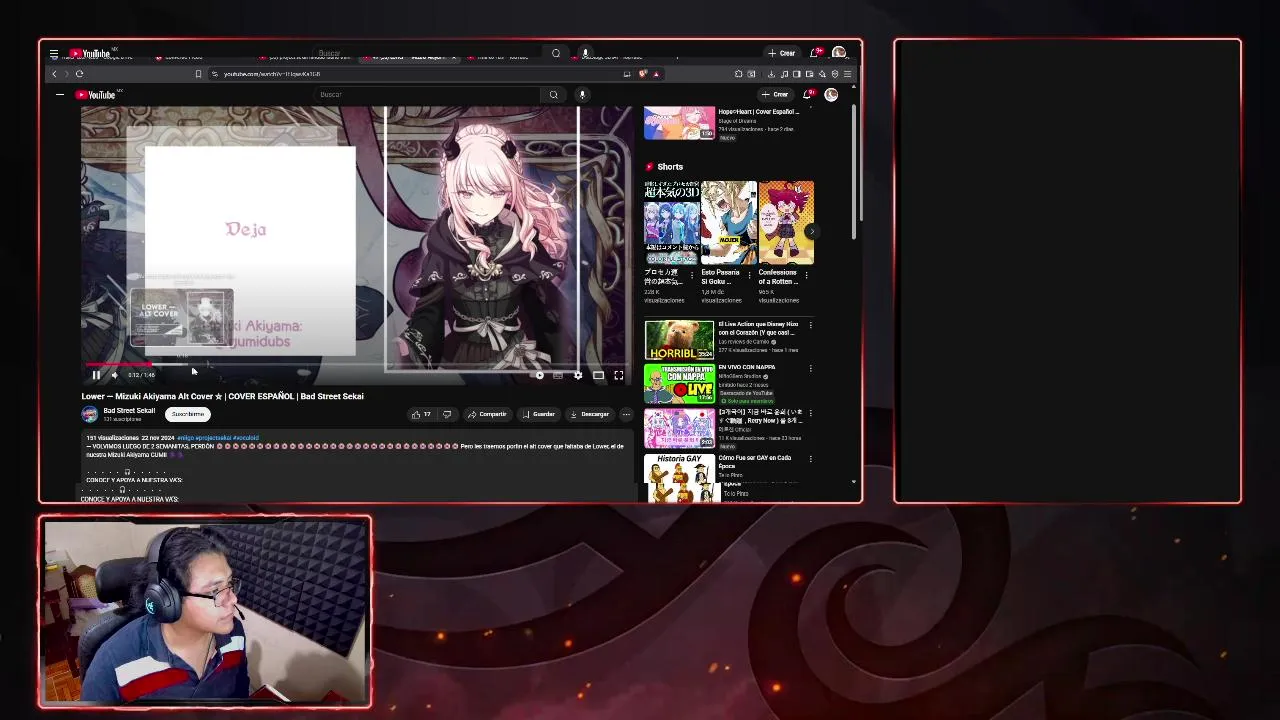This screenshot has width=1280, height=720.
Task: Open the browser main menu at toolbar end
Action: tap(847, 74)
